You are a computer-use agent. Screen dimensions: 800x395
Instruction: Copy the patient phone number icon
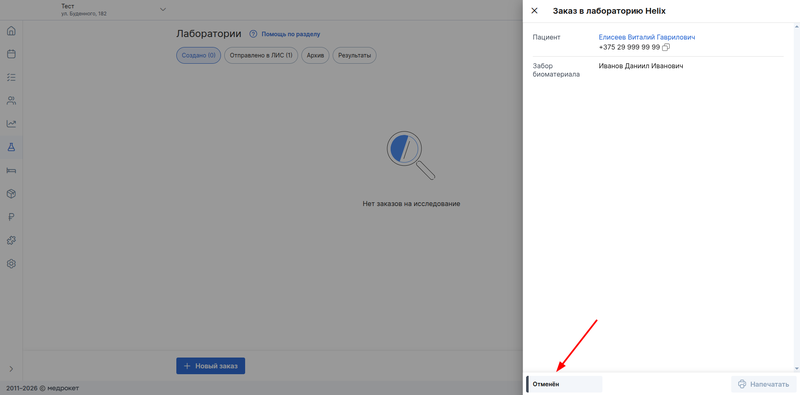pyautogui.click(x=666, y=47)
